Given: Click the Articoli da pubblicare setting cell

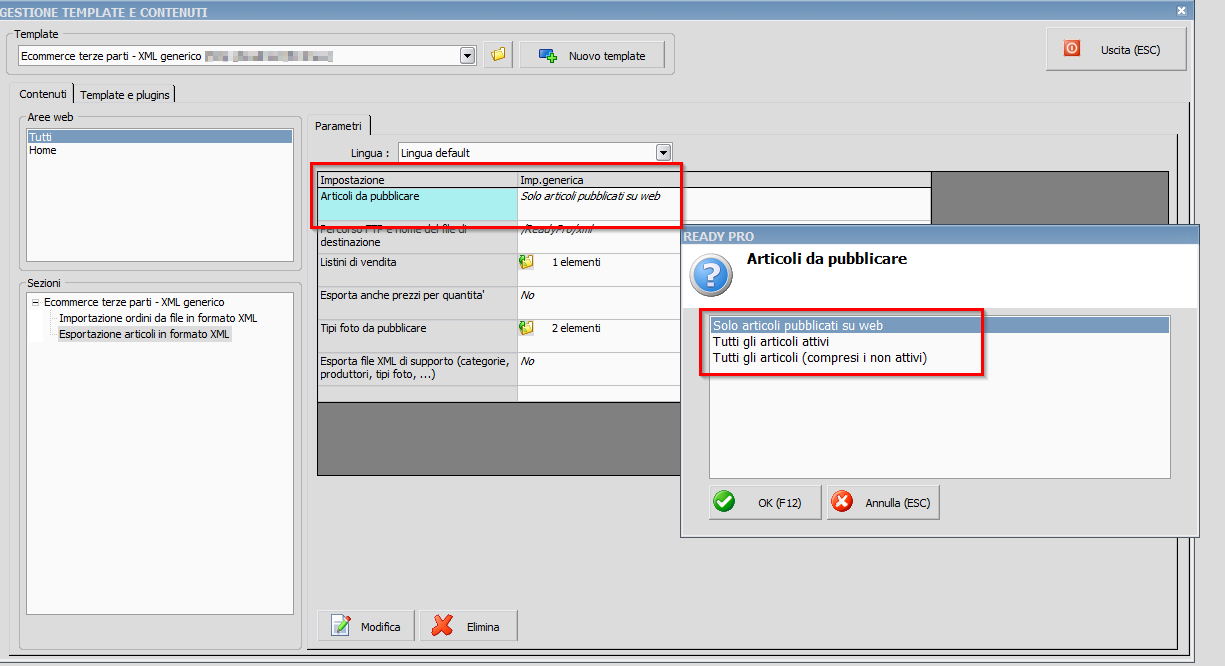Looking at the screenshot, I should (x=417, y=204).
